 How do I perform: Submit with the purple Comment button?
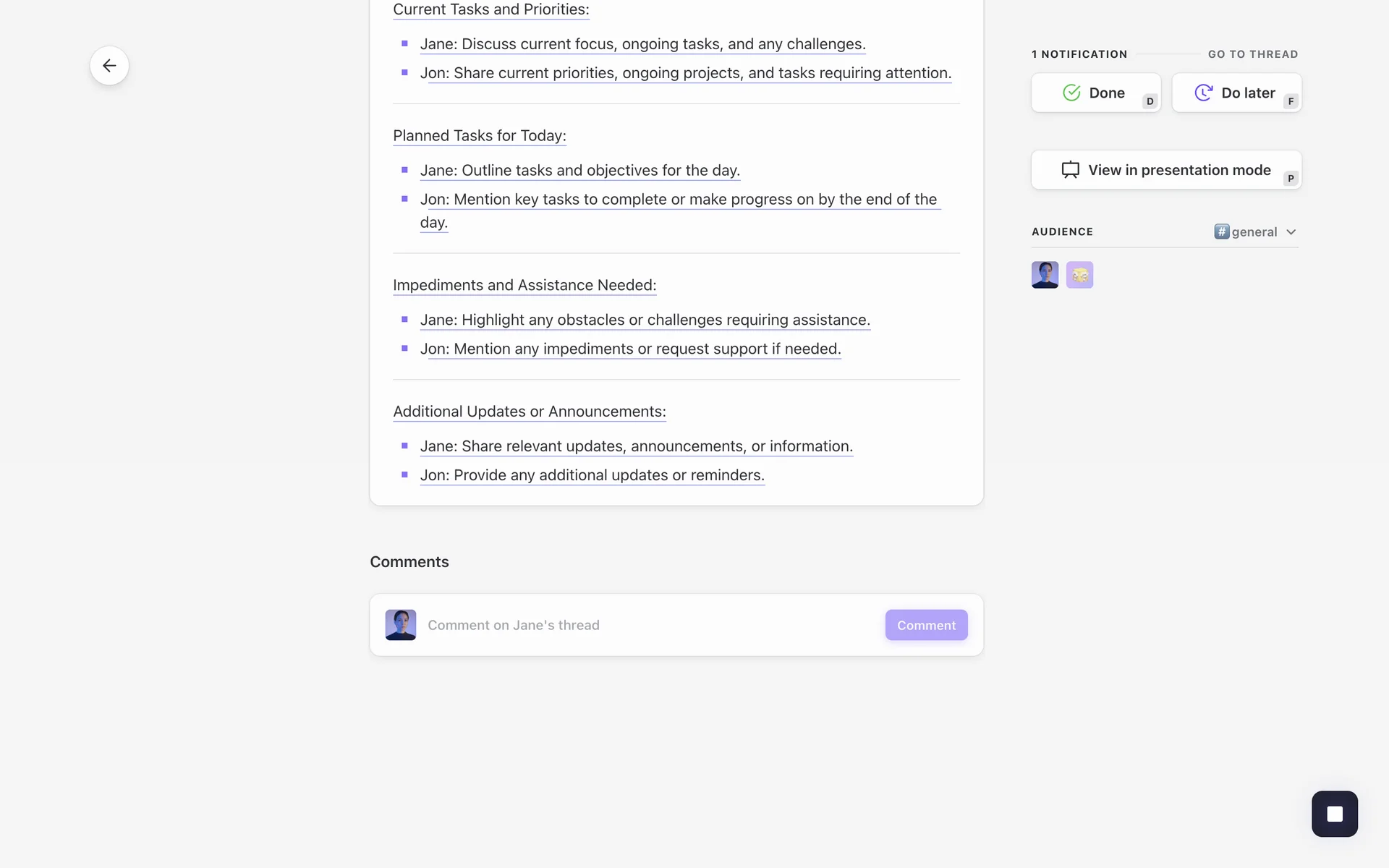926,625
